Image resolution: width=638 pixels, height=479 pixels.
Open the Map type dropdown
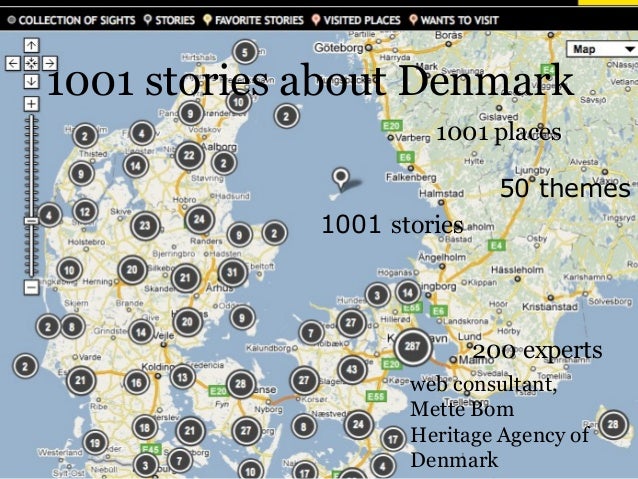pyautogui.click(x=601, y=49)
